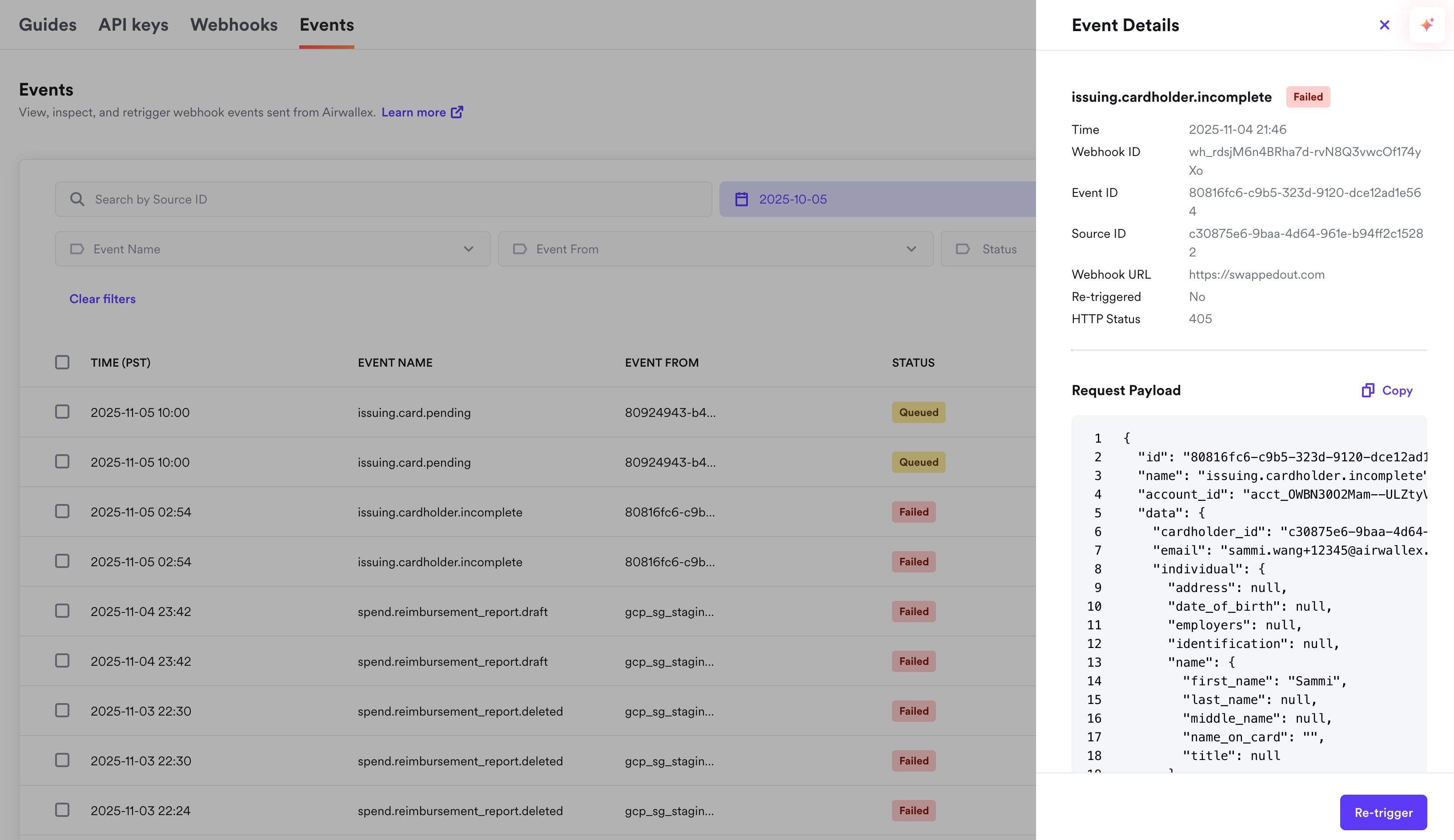
Task: Toggle the select-all checkbox in table header
Action: (x=62, y=362)
